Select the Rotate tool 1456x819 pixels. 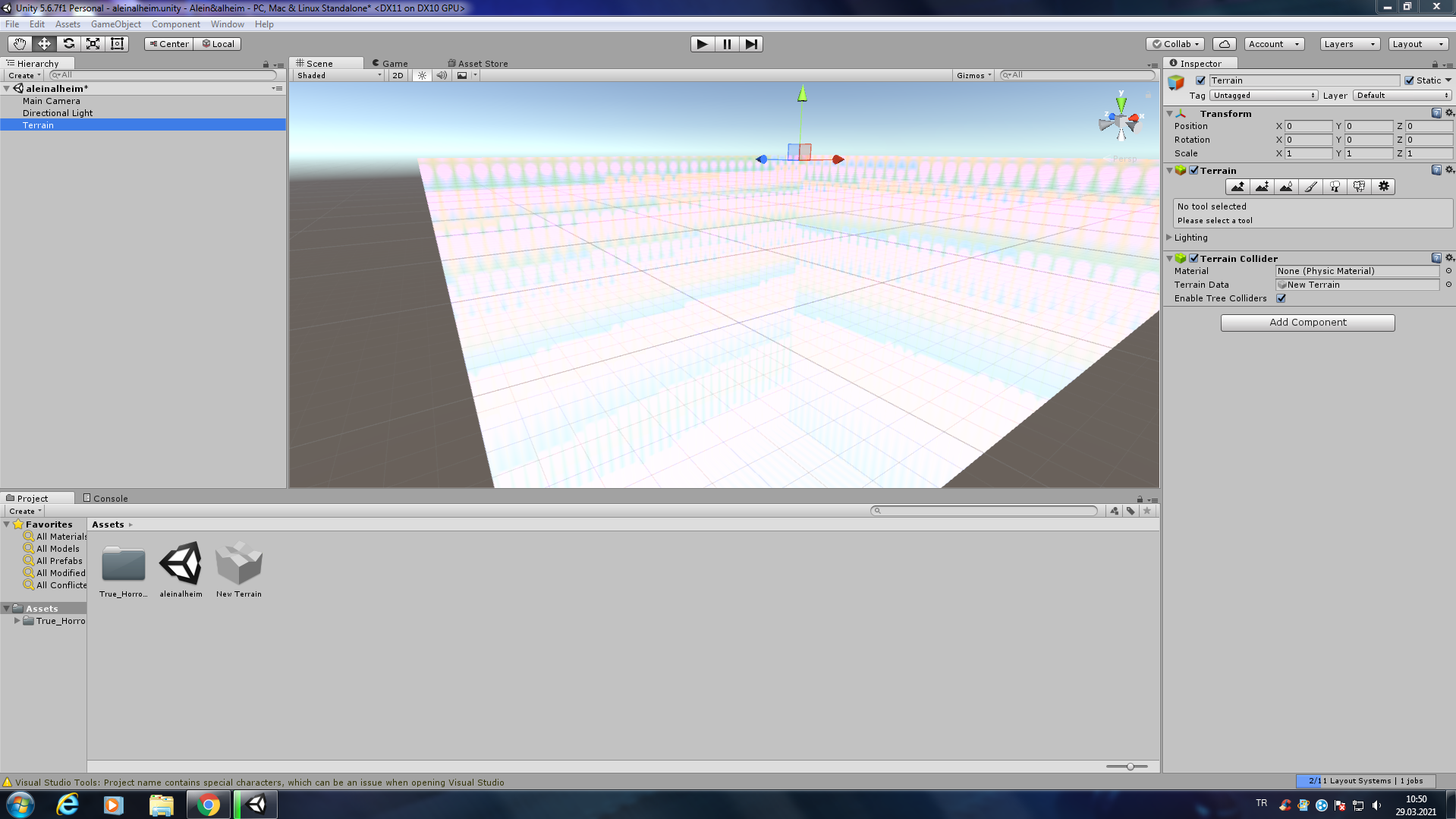(68, 44)
